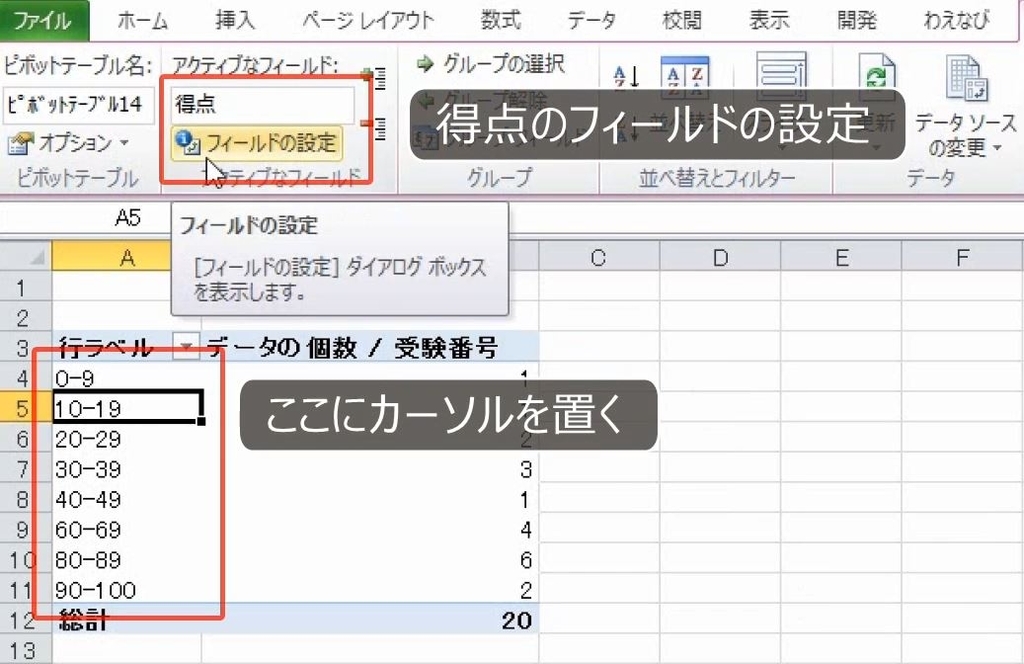Click グループの選択 button

point(490,64)
